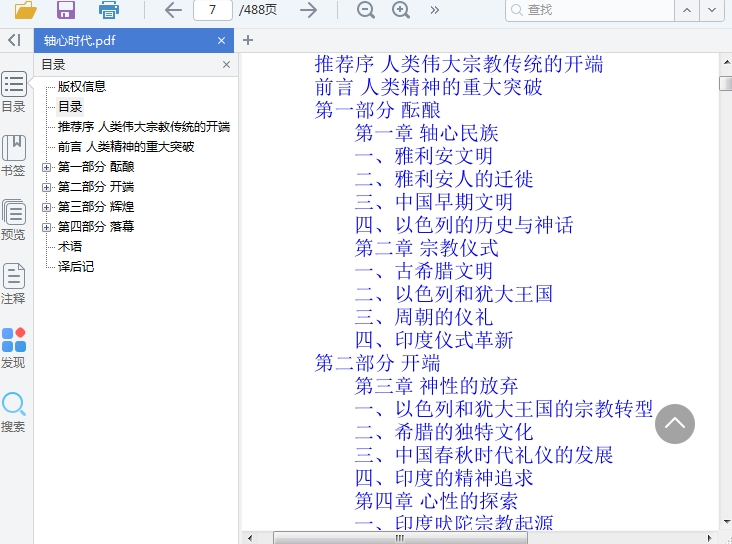Expand the 第一部分 酝酿 tree node
This screenshot has height=544, width=732.
click(x=46, y=167)
